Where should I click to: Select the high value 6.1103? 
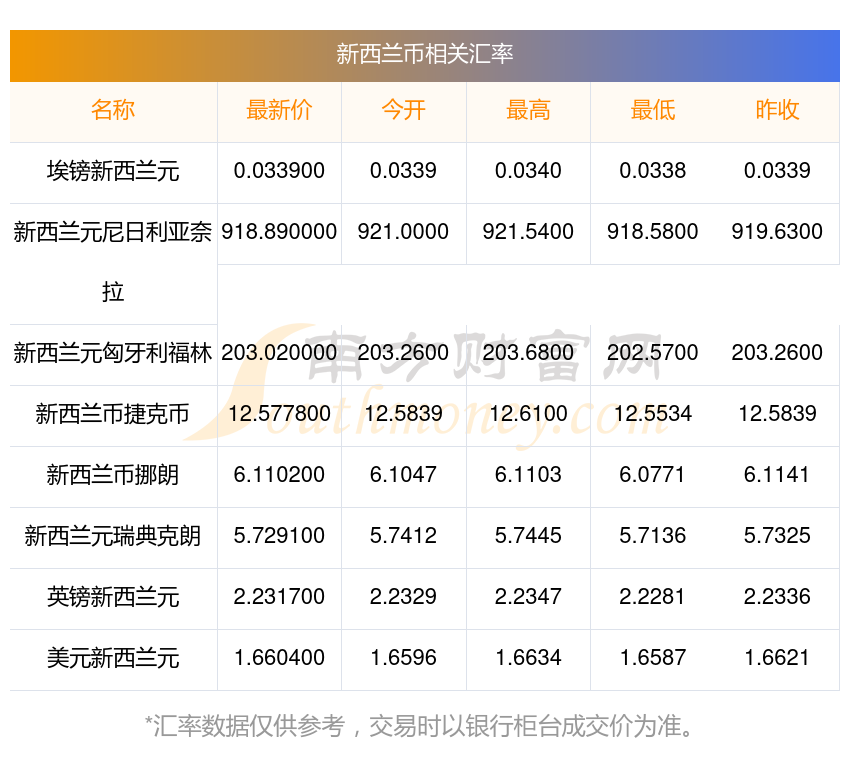coord(528,474)
